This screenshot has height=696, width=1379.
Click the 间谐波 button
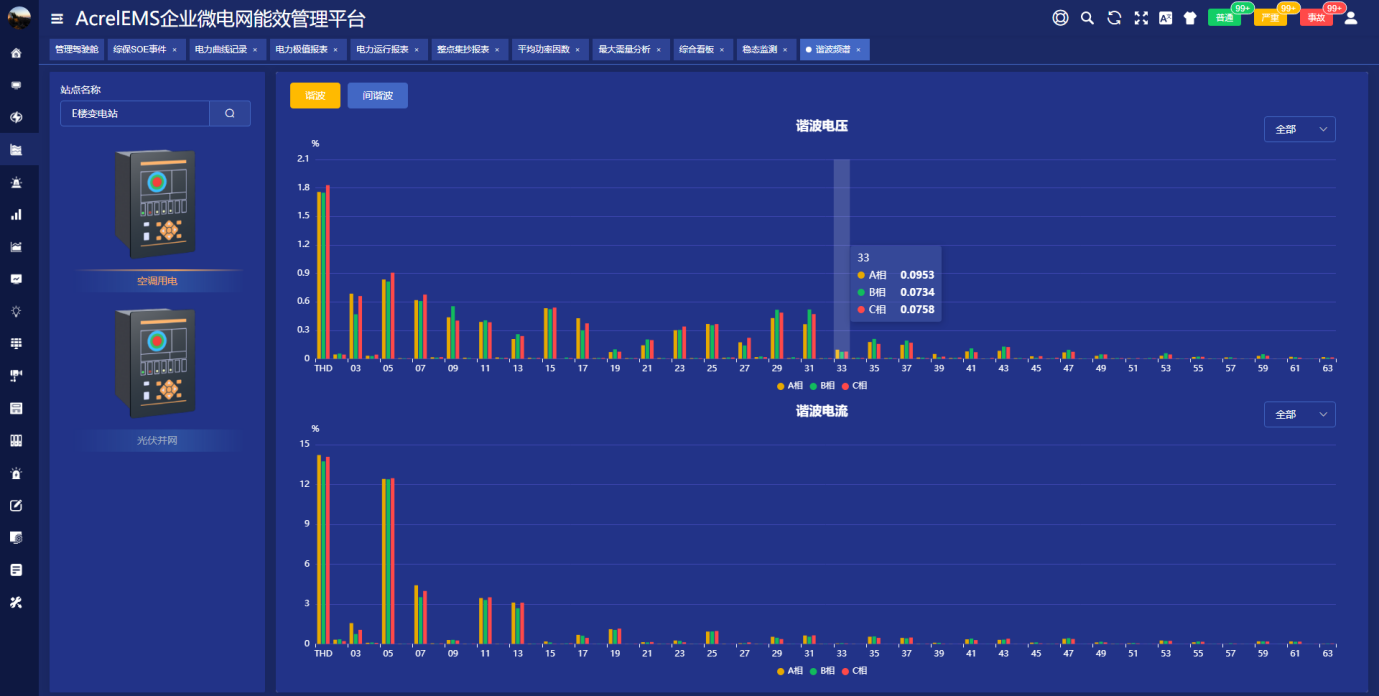click(x=377, y=96)
